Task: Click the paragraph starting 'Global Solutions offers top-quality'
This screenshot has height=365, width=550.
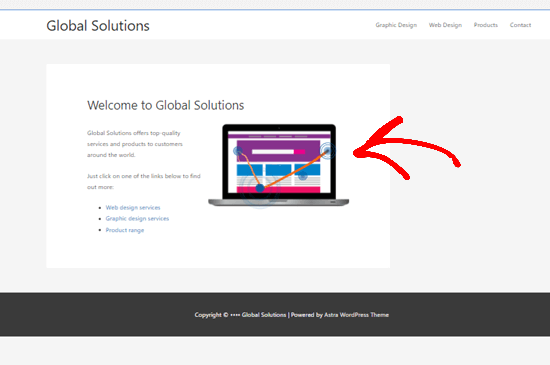Action: coord(135,144)
